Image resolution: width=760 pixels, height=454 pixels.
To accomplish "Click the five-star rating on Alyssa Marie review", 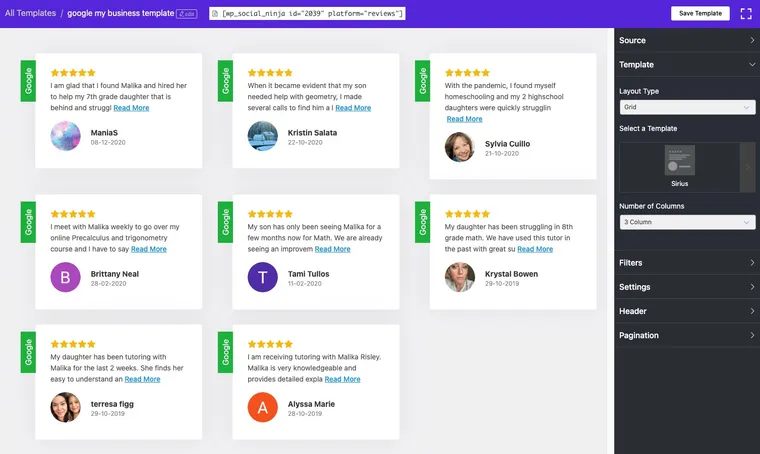I will click(270, 344).
